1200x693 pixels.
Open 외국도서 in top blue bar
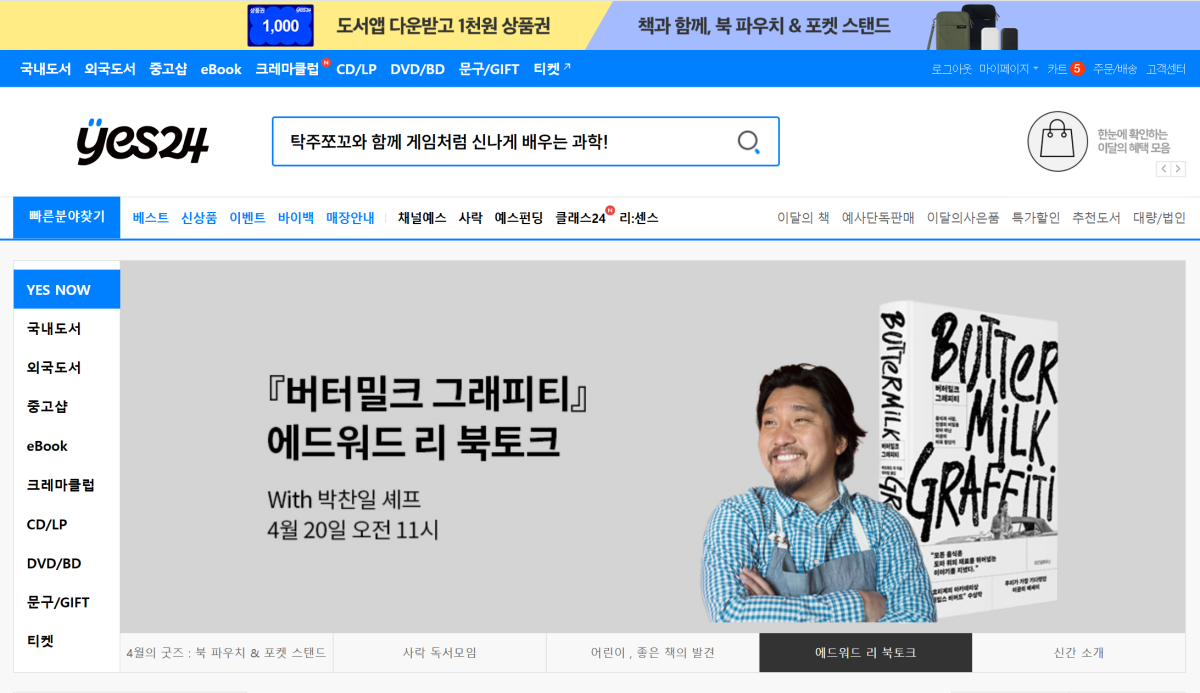coord(110,69)
